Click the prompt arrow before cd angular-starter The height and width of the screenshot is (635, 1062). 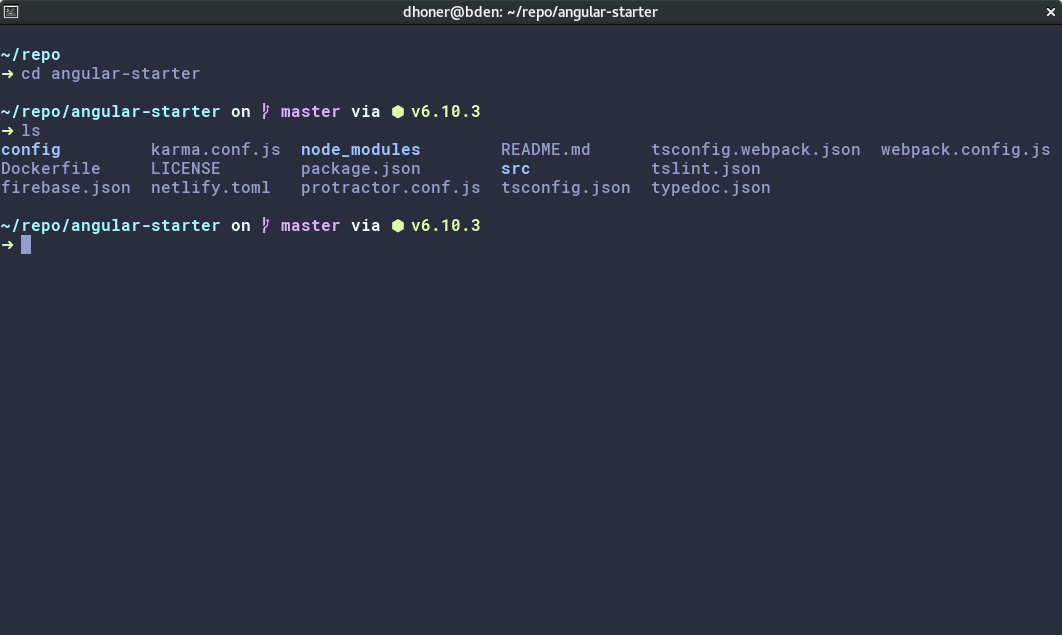(x=7, y=74)
